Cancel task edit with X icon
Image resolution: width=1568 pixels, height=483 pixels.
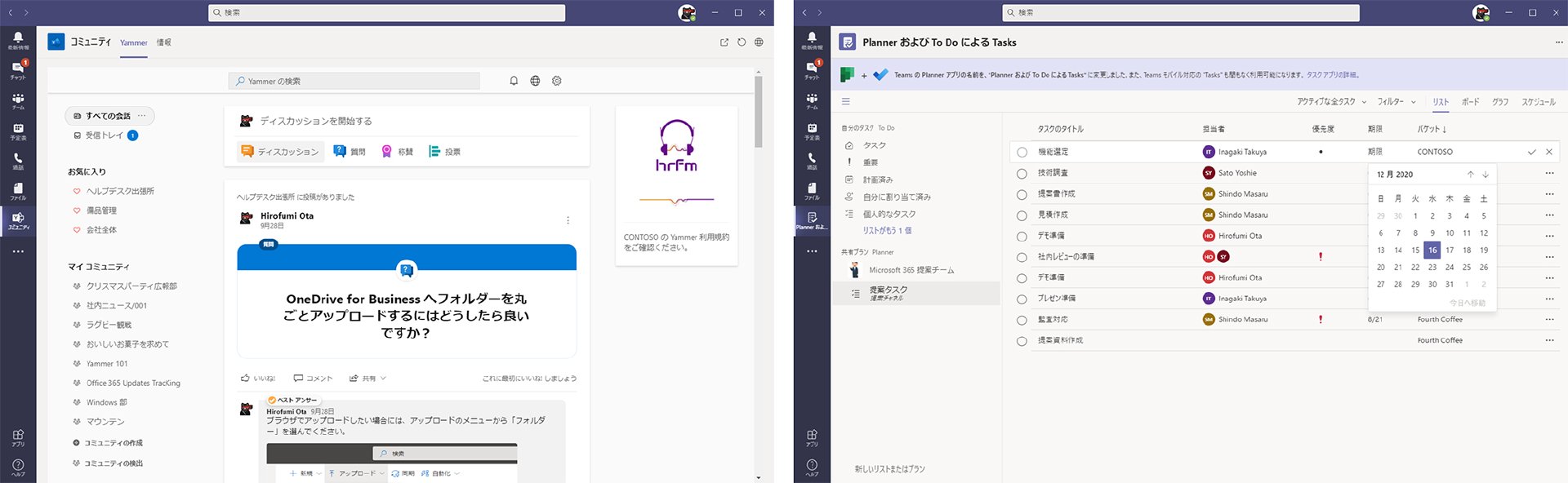tap(1549, 152)
